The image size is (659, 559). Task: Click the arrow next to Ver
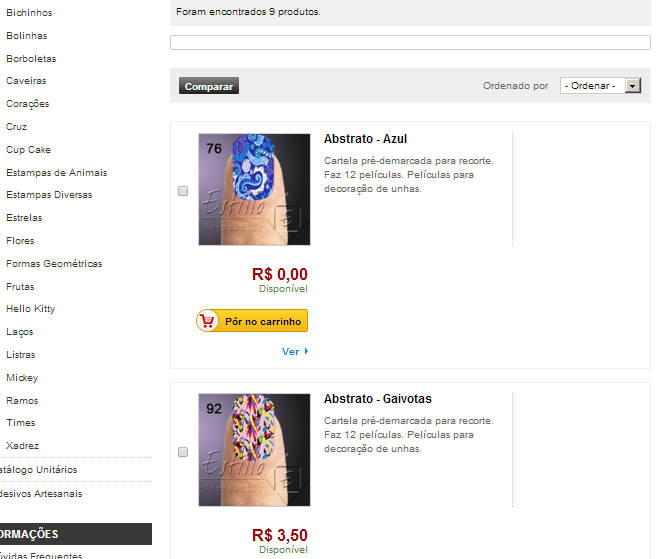point(306,351)
